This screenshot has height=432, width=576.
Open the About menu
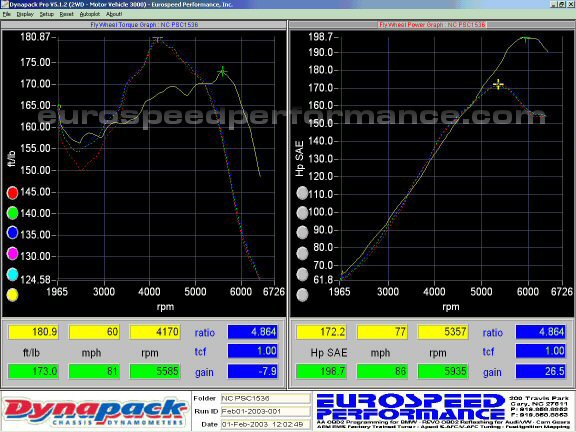pyautogui.click(x=114, y=14)
